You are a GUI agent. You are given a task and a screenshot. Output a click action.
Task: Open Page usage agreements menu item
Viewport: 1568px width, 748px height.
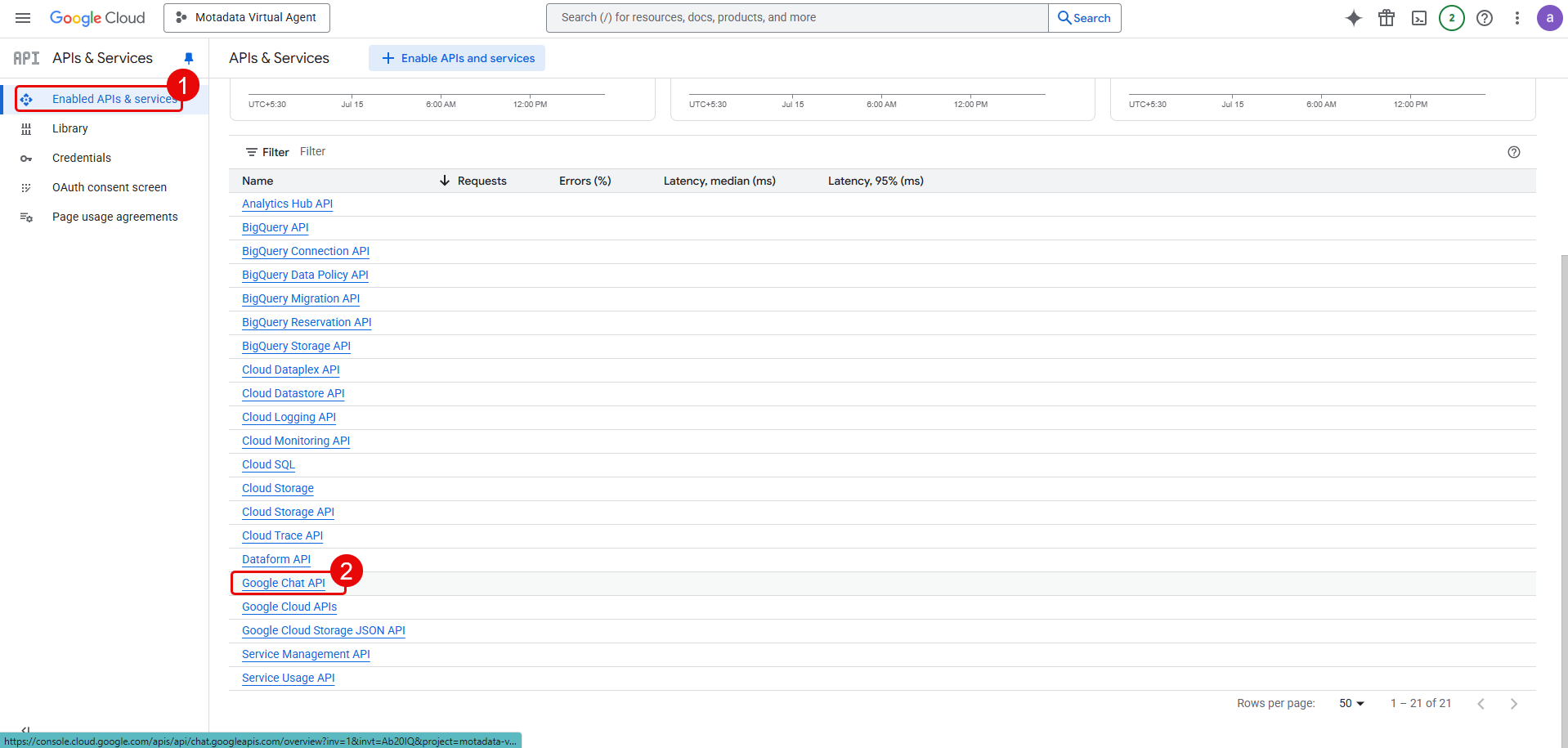[114, 217]
